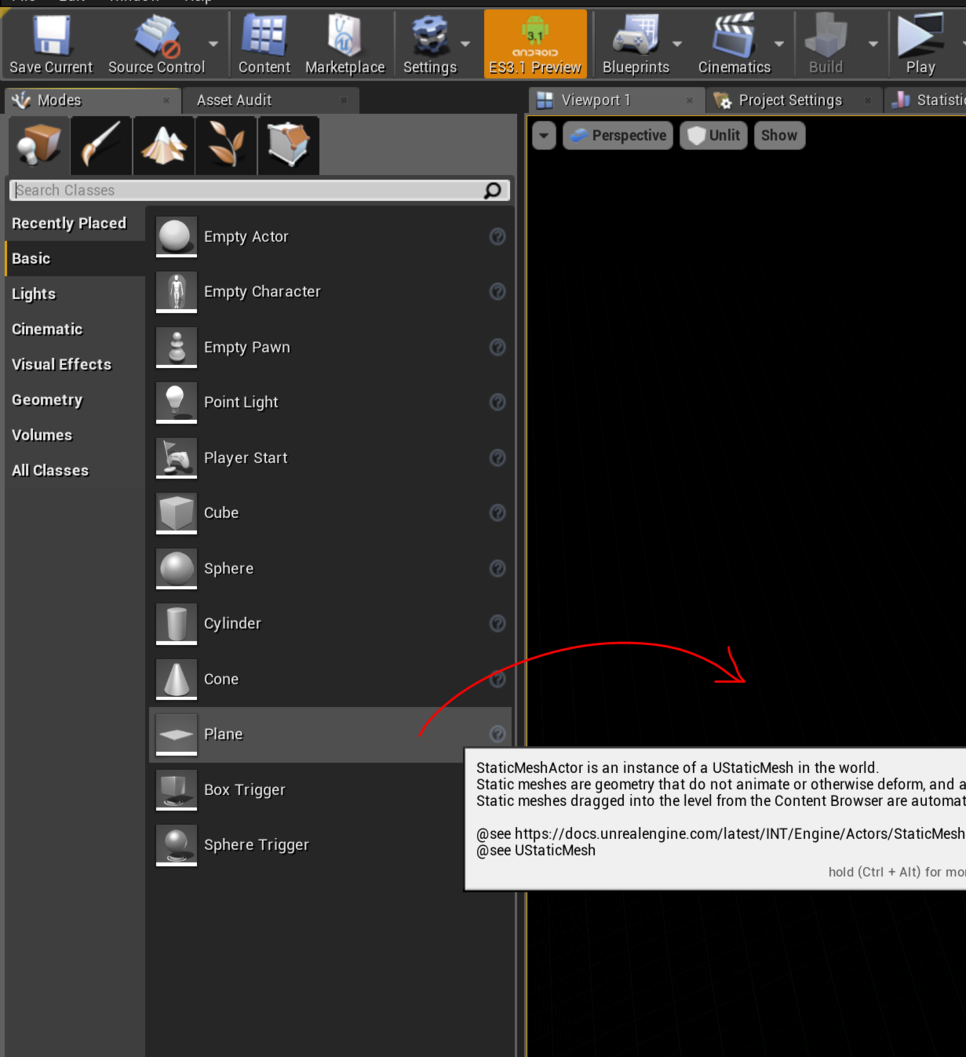Screen dimensions: 966x1057
Task: Expand the Cinematics dropdown arrow
Action: tap(779, 44)
